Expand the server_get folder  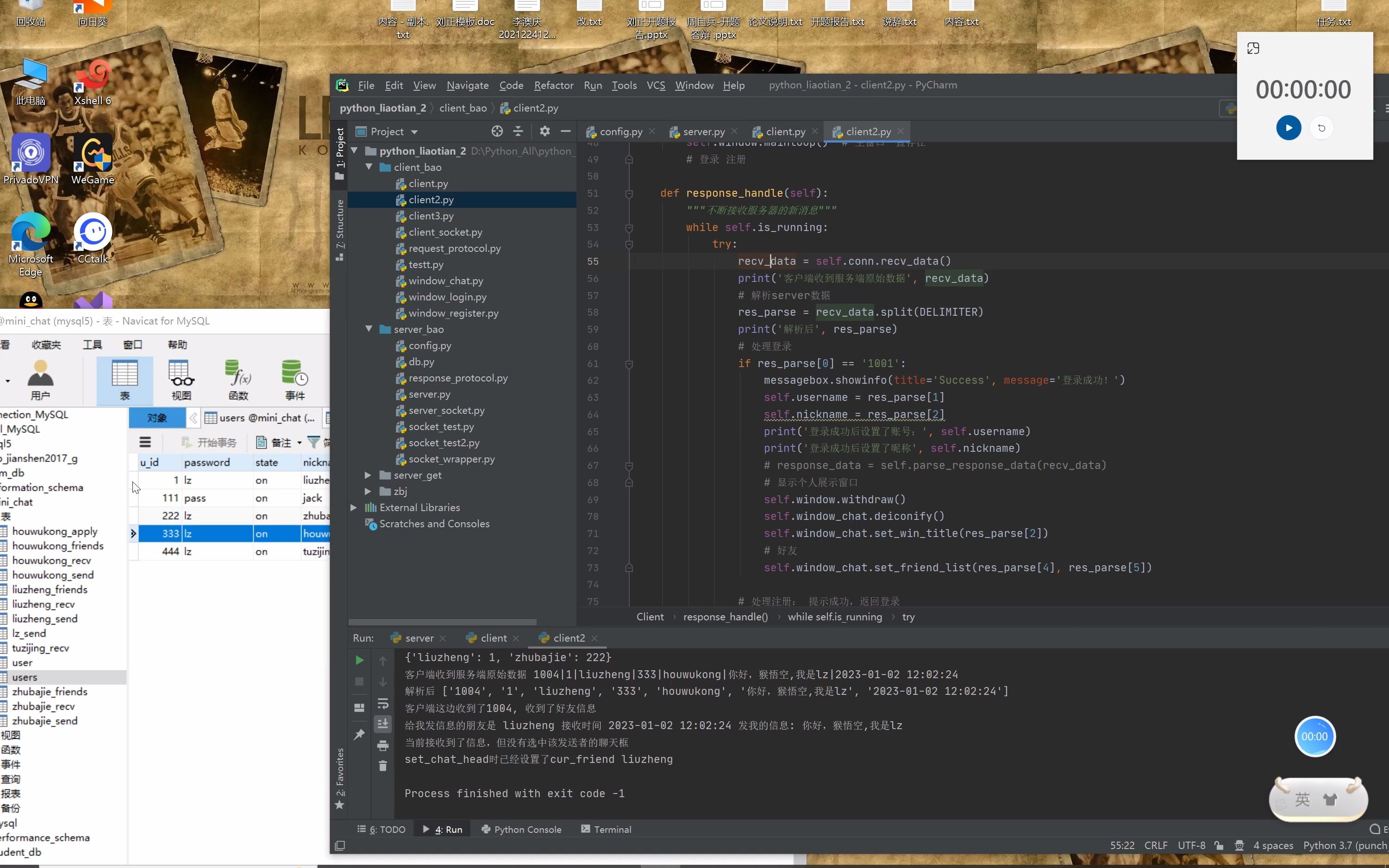(x=368, y=475)
